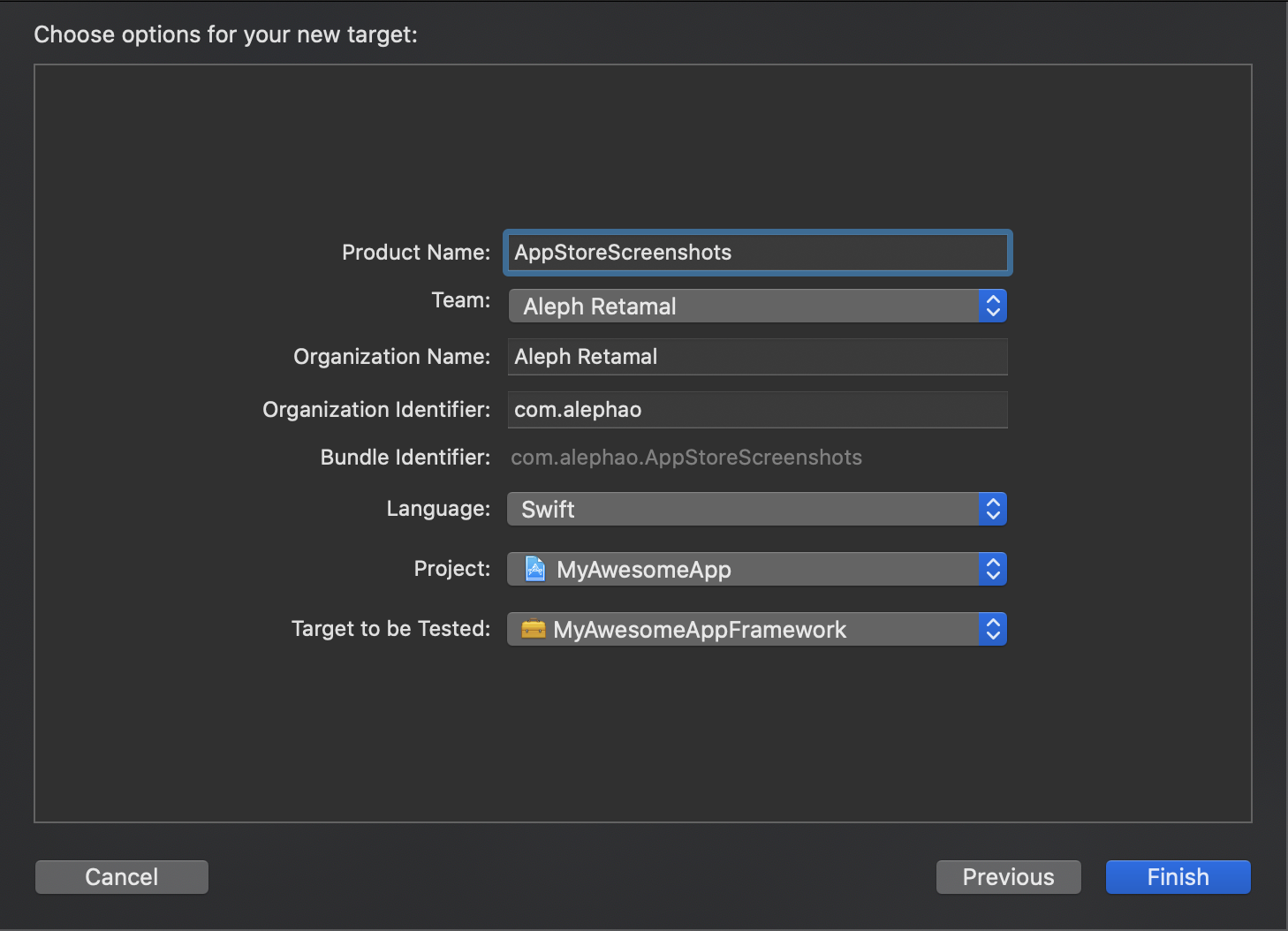1288x931 pixels.
Task: Select the MyAwesomeAppFramework target text
Action: (700, 630)
